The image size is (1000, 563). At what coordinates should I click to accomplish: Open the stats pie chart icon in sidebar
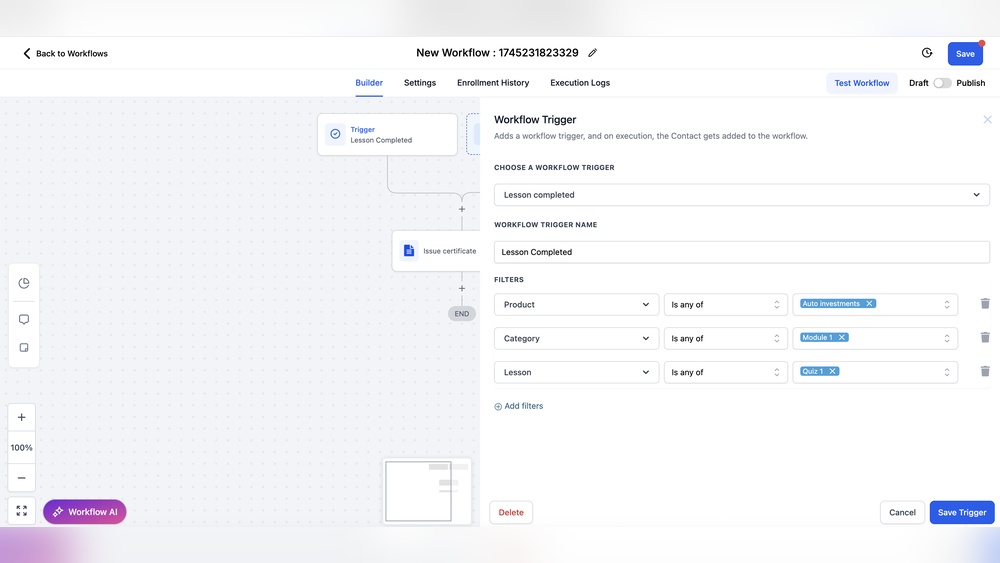pos(24,283)
